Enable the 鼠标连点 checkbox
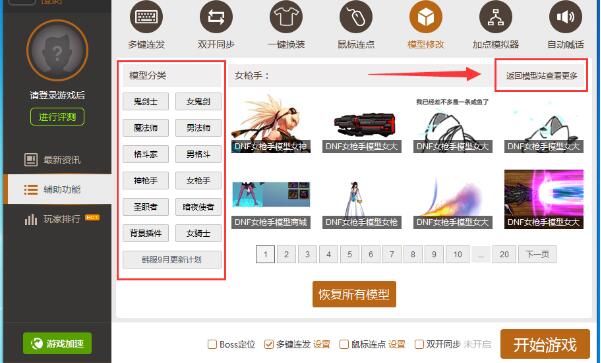Viewport: 601px width, 363px height. click(344, 344)
